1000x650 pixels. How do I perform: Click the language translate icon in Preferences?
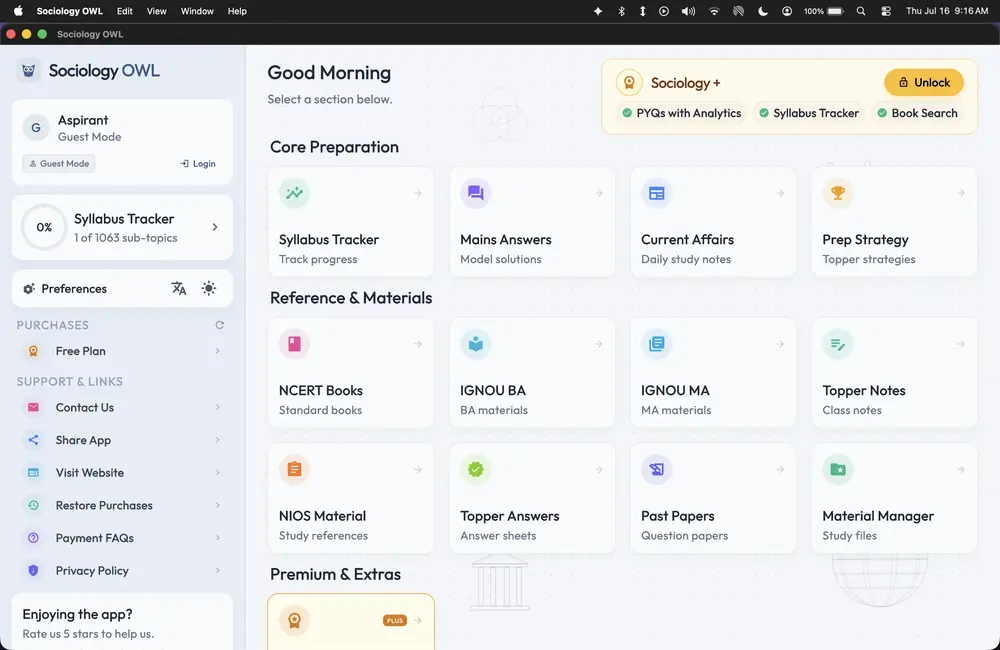click(179, 288)
